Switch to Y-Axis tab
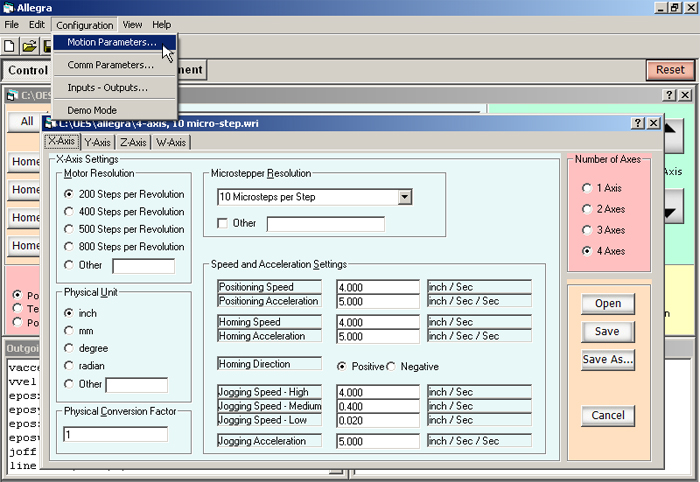Viewport: 700px width, 482px height. click(x=97, y=142)
